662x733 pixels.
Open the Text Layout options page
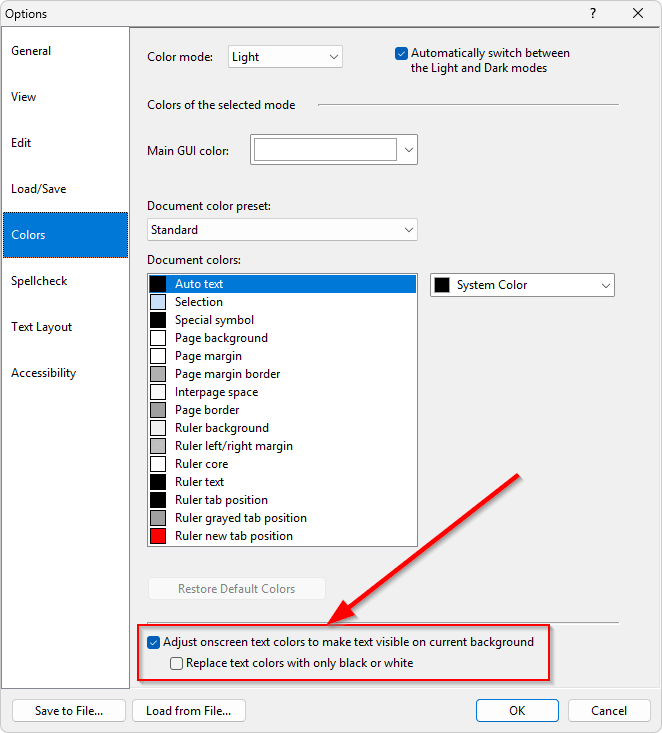tap(65, 327)
